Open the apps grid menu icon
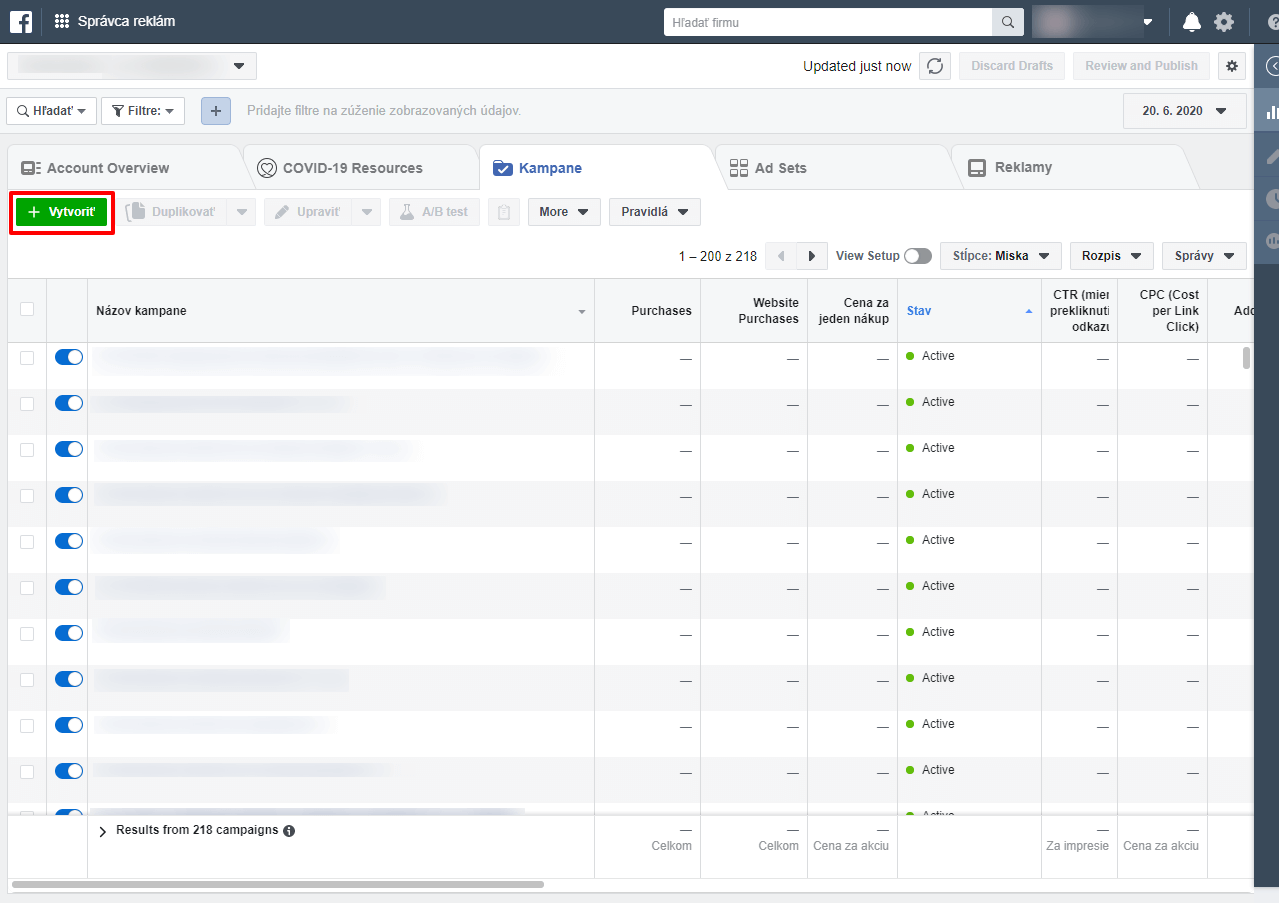This screenshot has width=1279, height=903. 62,21
